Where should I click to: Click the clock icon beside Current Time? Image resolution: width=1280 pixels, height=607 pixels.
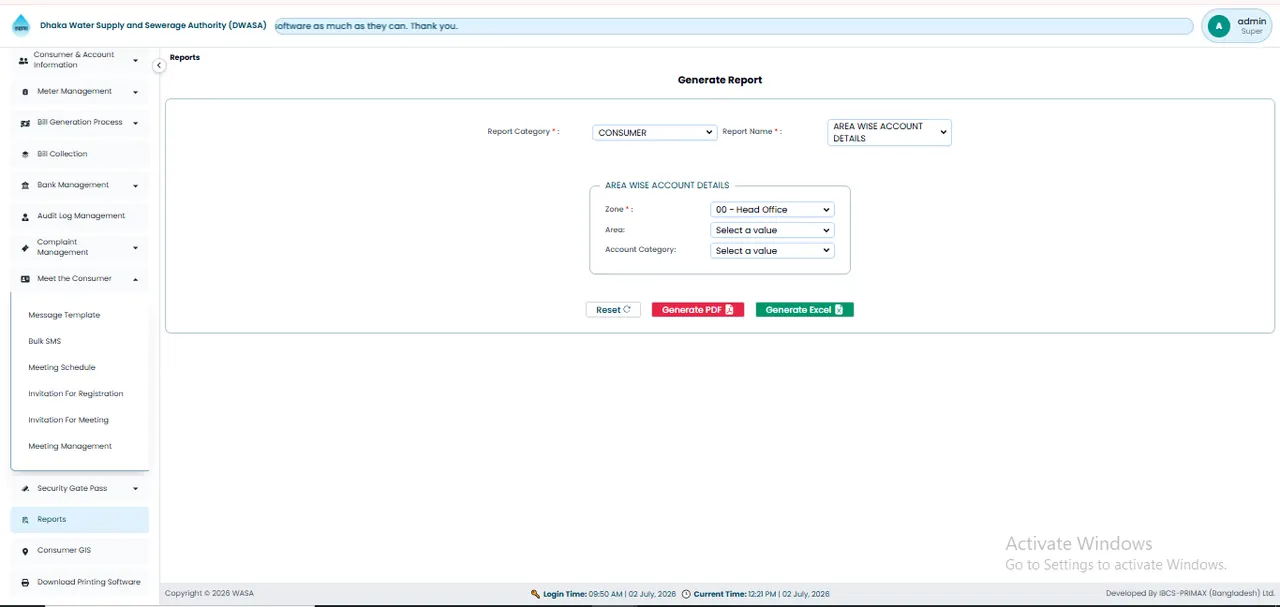686,594
